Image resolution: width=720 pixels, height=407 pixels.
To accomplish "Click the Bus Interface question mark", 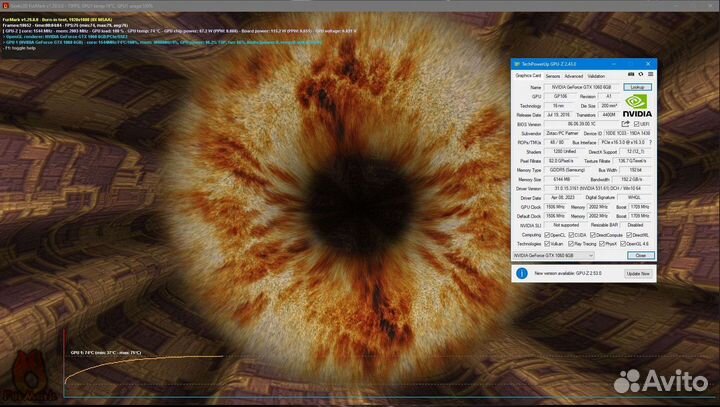I will pos(652,142).
